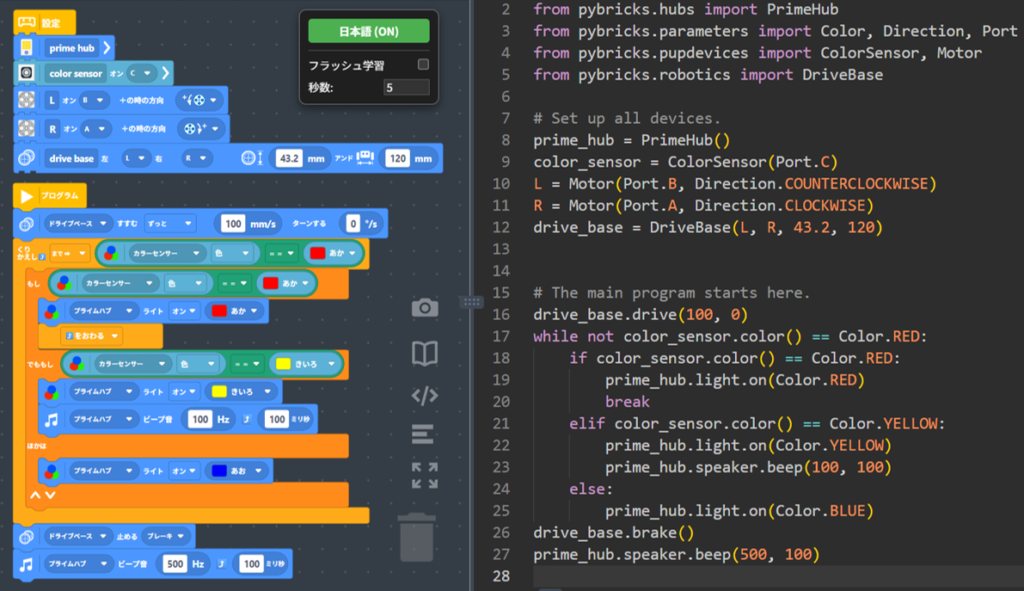The image size is (1024, 591).
Task: Click the music note icon on 500 Hz beep block
Action: 27,564
